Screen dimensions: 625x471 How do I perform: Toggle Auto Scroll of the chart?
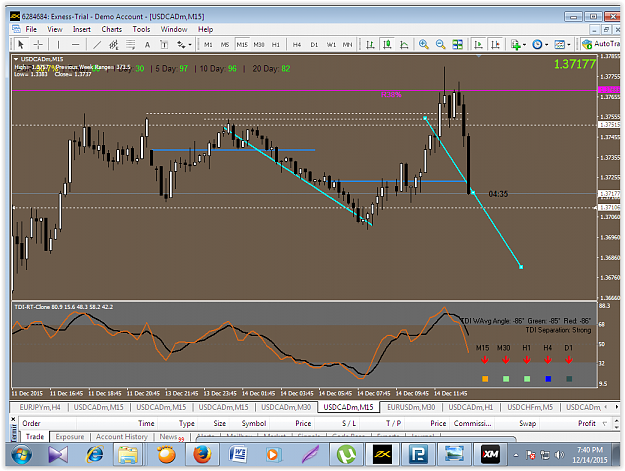(478, 44)
